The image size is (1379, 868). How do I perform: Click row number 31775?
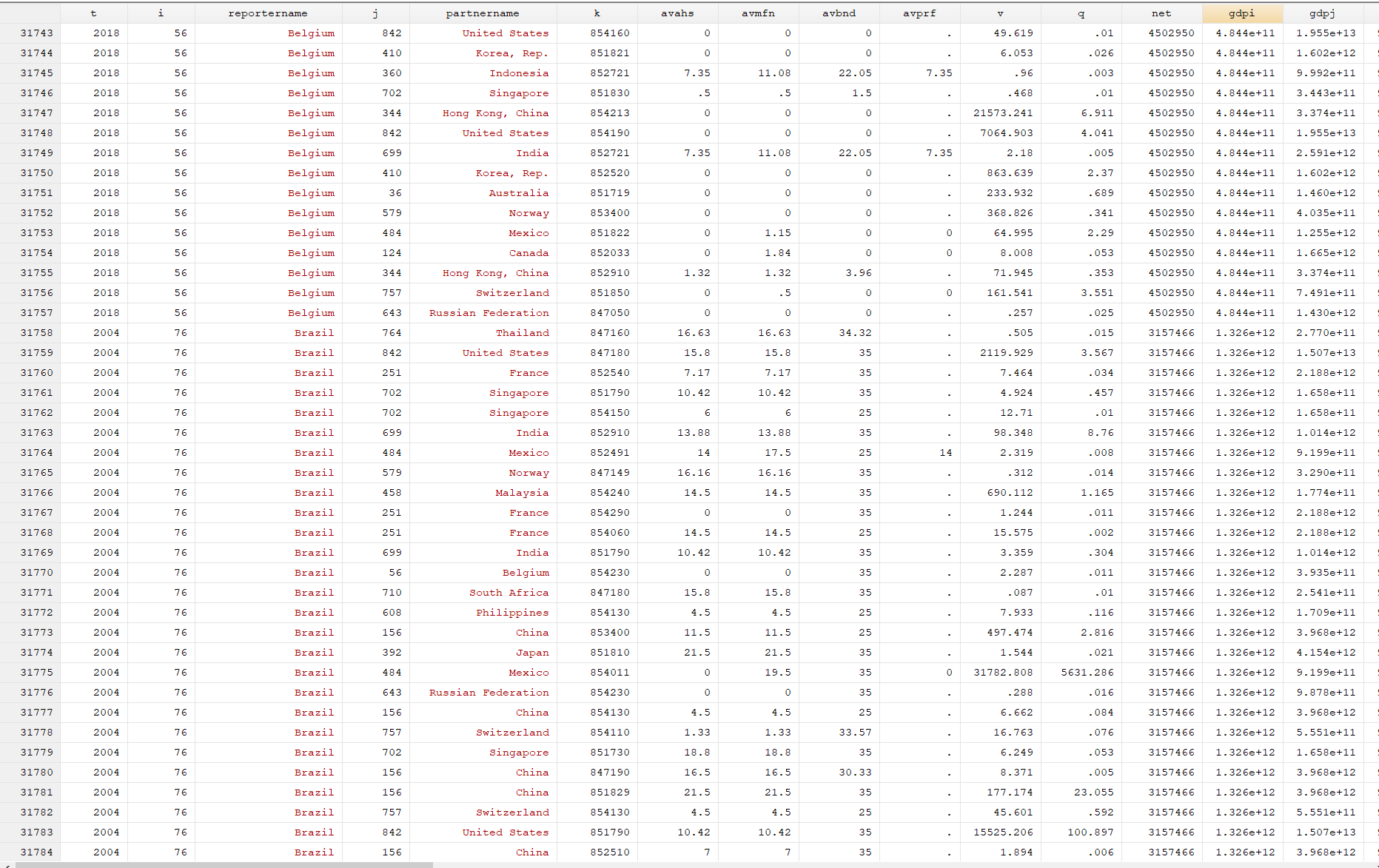click(x=37, y=673)
